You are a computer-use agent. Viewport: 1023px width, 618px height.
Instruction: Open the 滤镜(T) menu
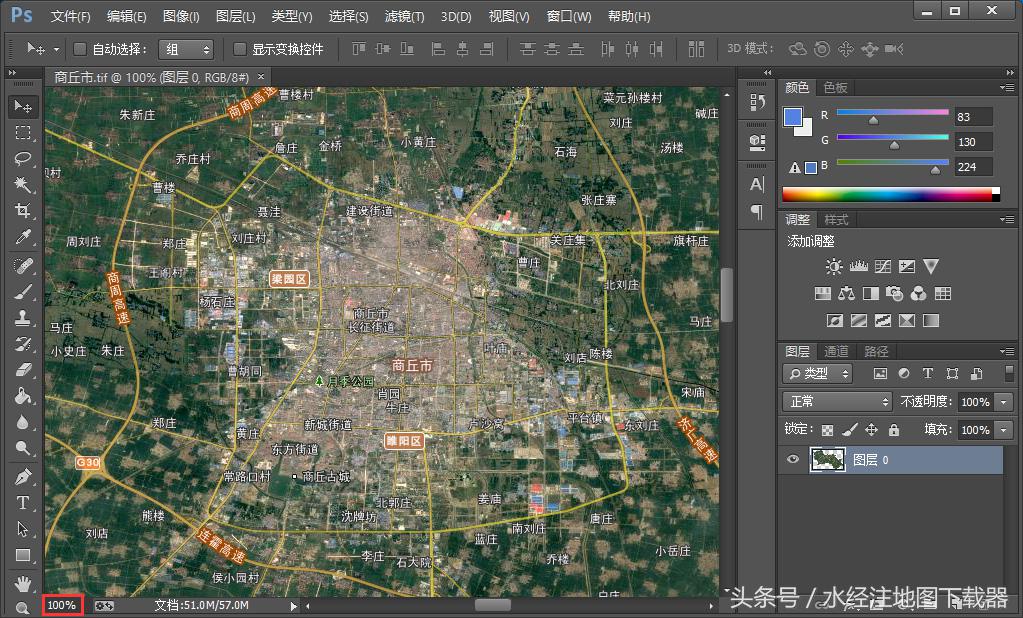pos(404,16)
